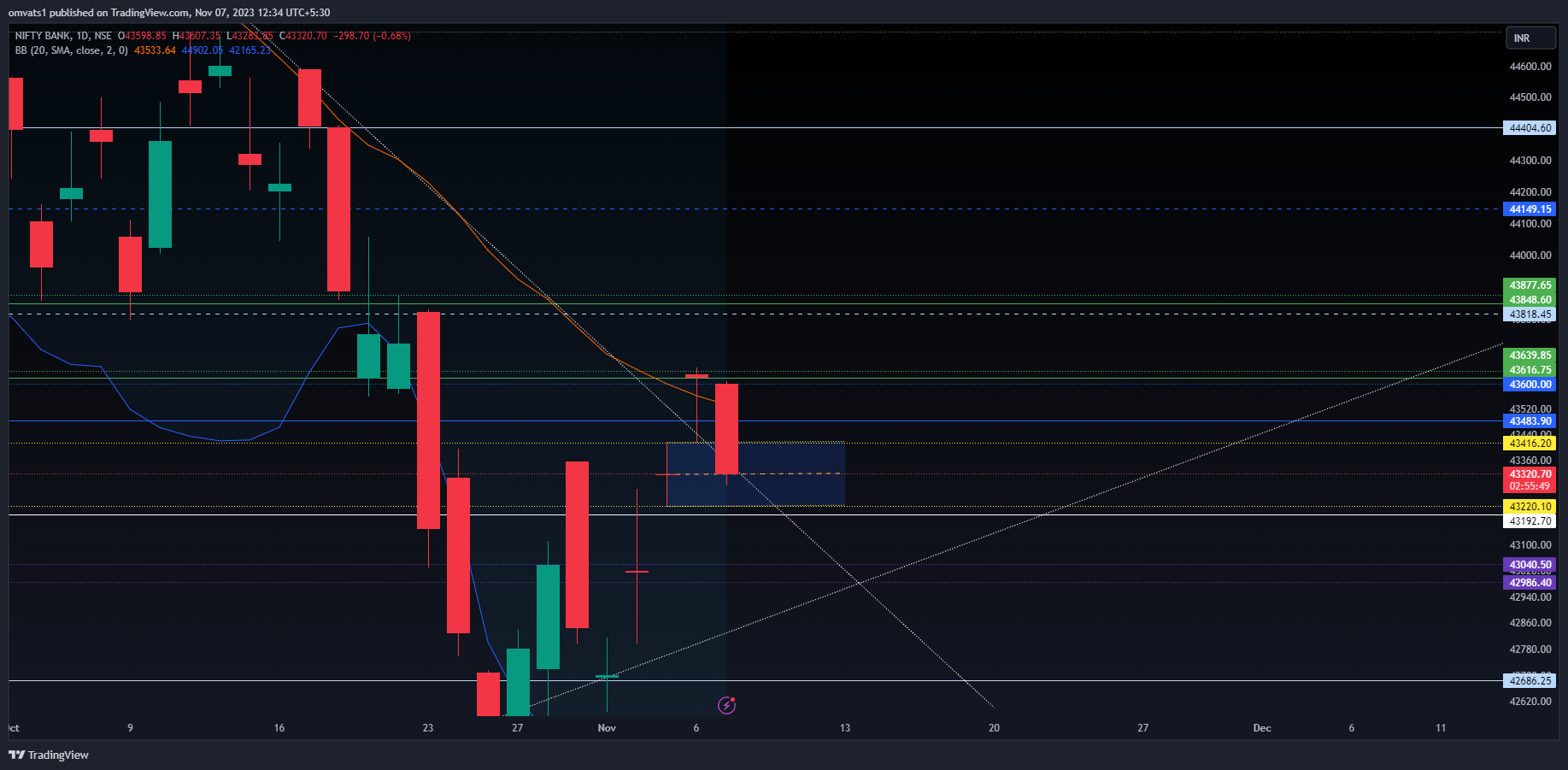Open the TradingView logo link
Viewport: 1568px width, 770px height.
coord(49,755)
